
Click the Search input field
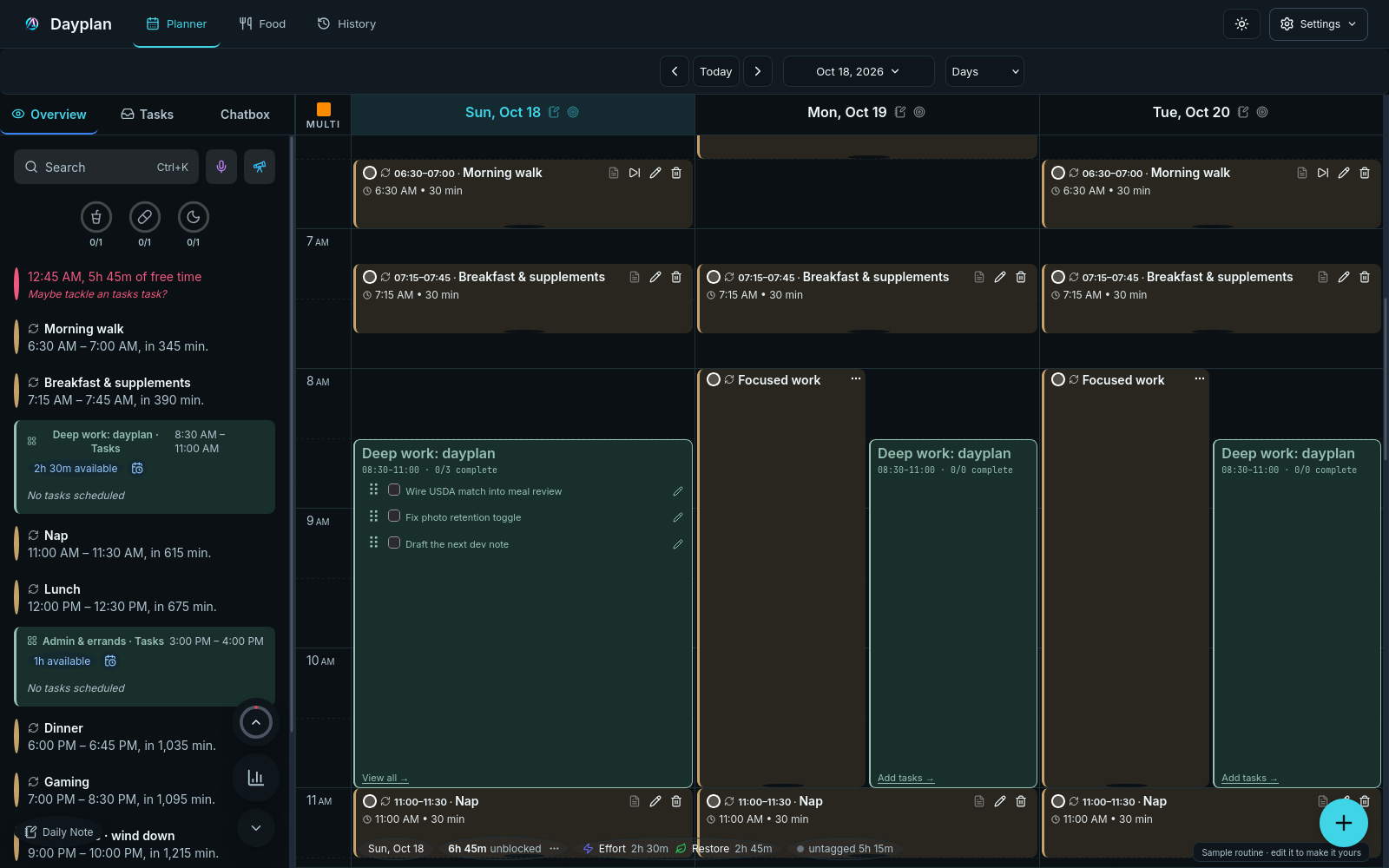pyautogui.click(x=106, y=167)
